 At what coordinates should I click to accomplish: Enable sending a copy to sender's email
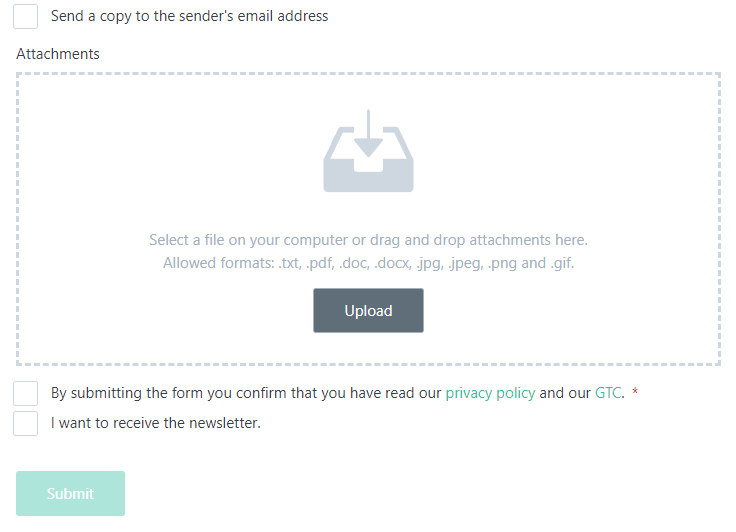pyautogui.click(x=25, y=16)
